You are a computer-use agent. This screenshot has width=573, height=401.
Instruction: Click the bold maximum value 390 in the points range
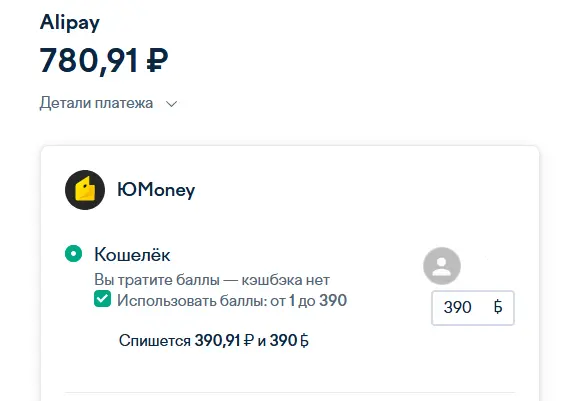pyautogui.click(x=333, y=300)
